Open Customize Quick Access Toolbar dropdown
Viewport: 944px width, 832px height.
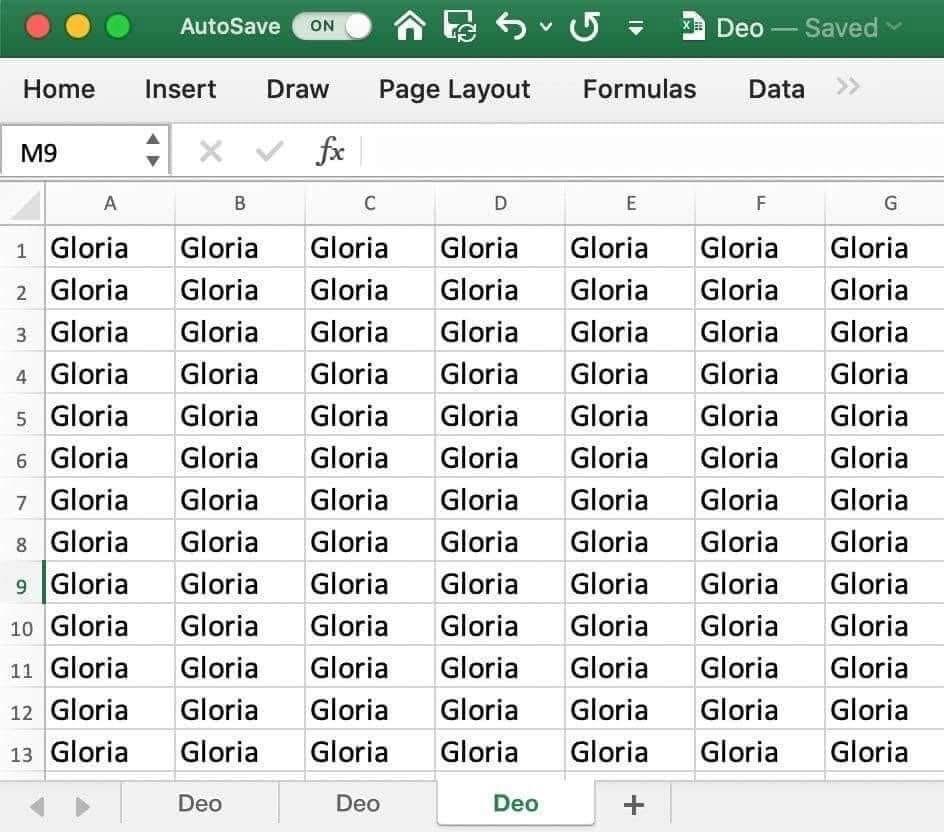coord(636,27)
